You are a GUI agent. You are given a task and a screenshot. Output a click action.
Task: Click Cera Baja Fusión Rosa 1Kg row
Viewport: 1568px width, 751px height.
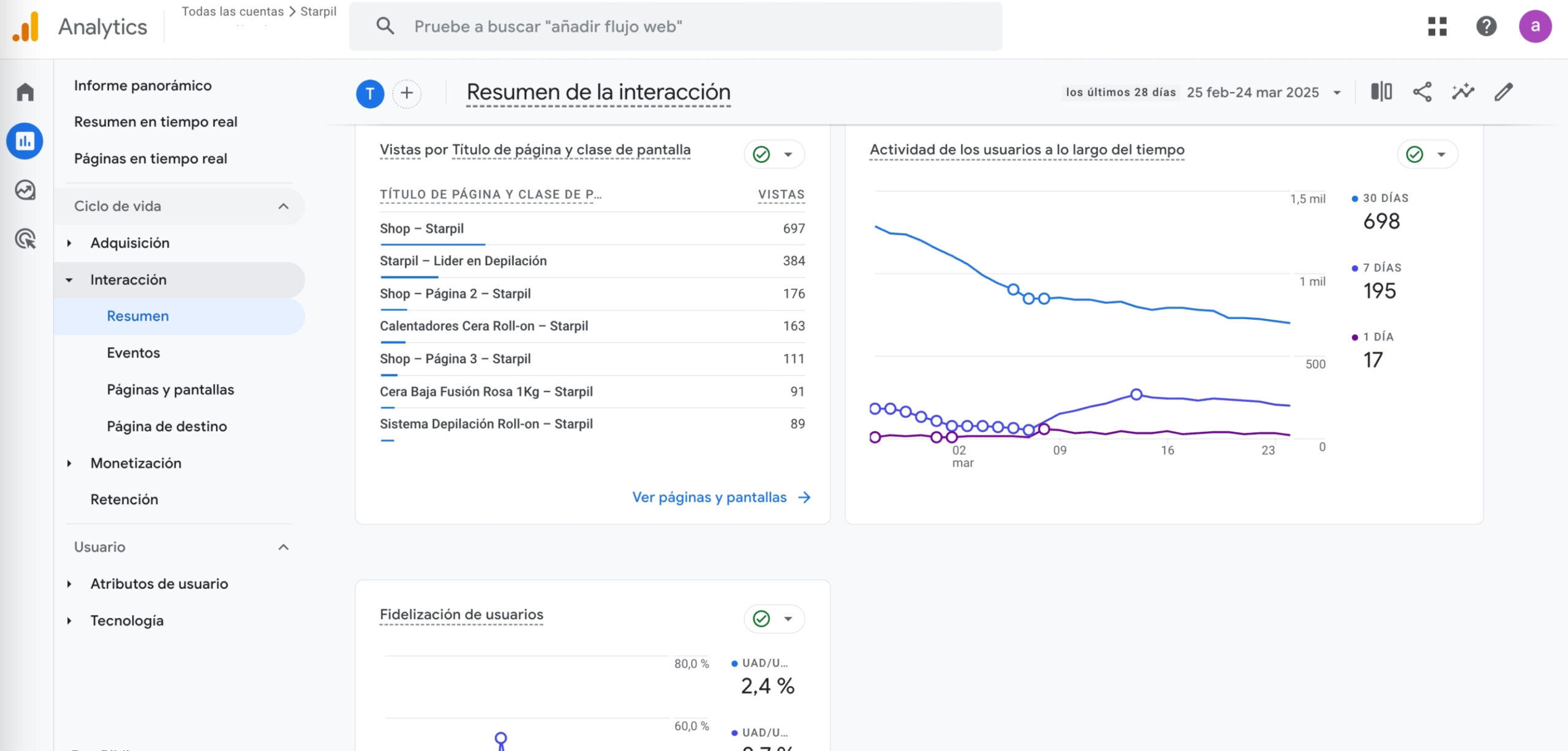(592, 391)
